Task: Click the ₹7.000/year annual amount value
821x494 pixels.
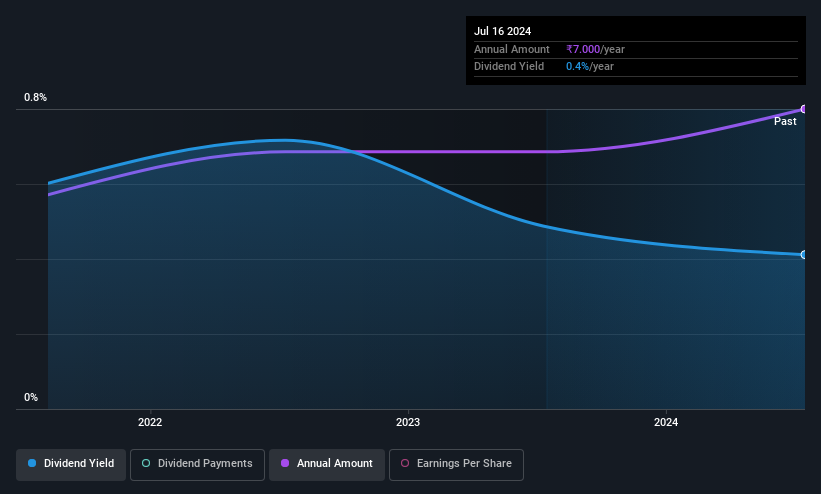Action: (x=595, y=49)
